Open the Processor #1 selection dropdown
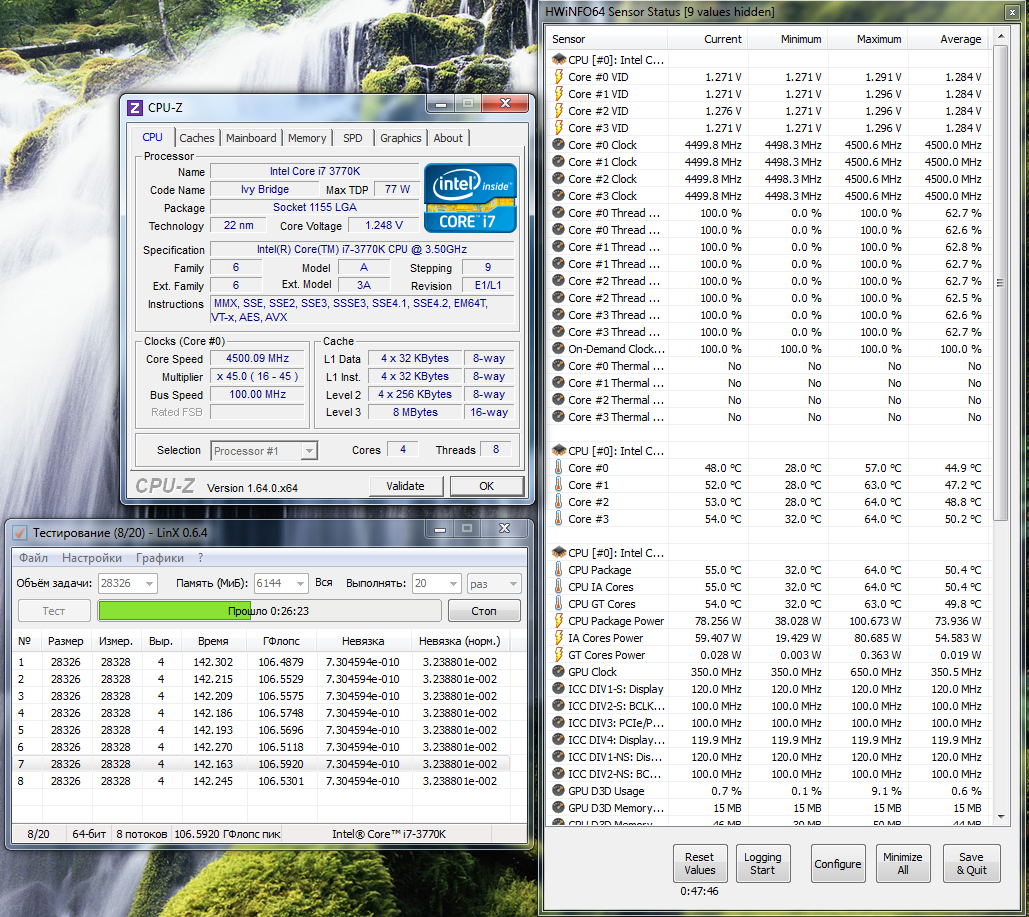This screenshot has width=1029, height=917. coord(309,451)
